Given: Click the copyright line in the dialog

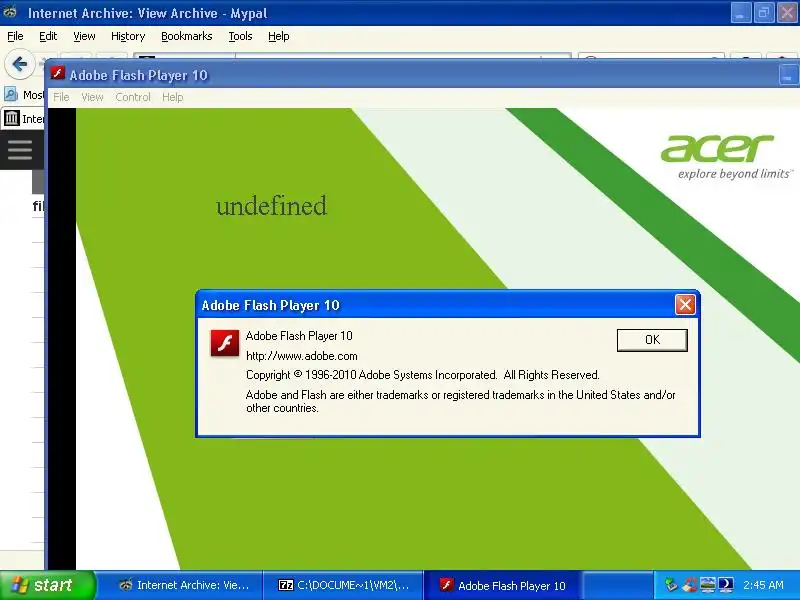Looking at the screenshot, I should [422, 375].
